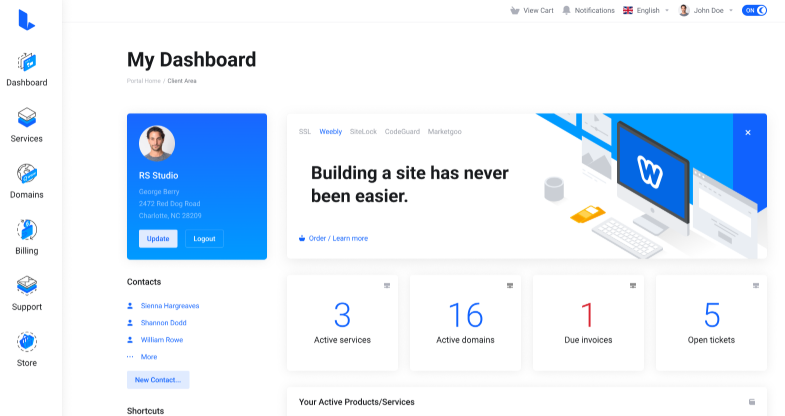Viewport: 785px width, 416px height.
Task: Go to Services in the sidebar
Action: coord(27,118)
